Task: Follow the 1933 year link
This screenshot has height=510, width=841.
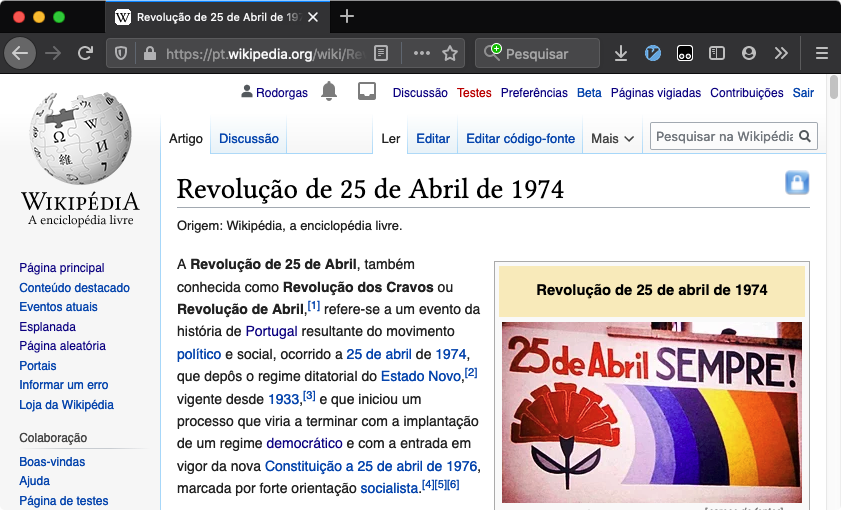Action: click(x=283, y=400)
